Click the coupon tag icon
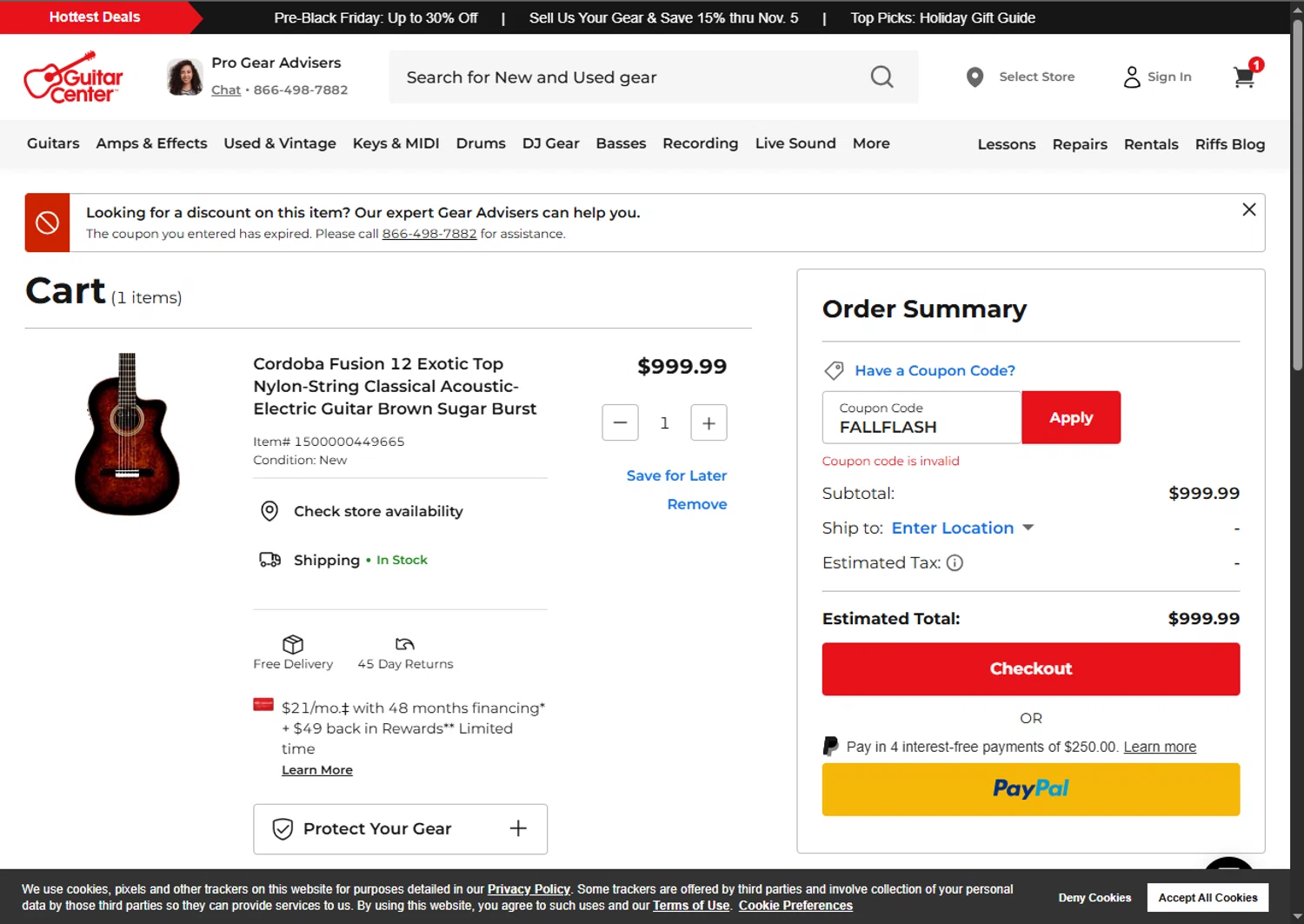1304x924 pixels. 834,371
